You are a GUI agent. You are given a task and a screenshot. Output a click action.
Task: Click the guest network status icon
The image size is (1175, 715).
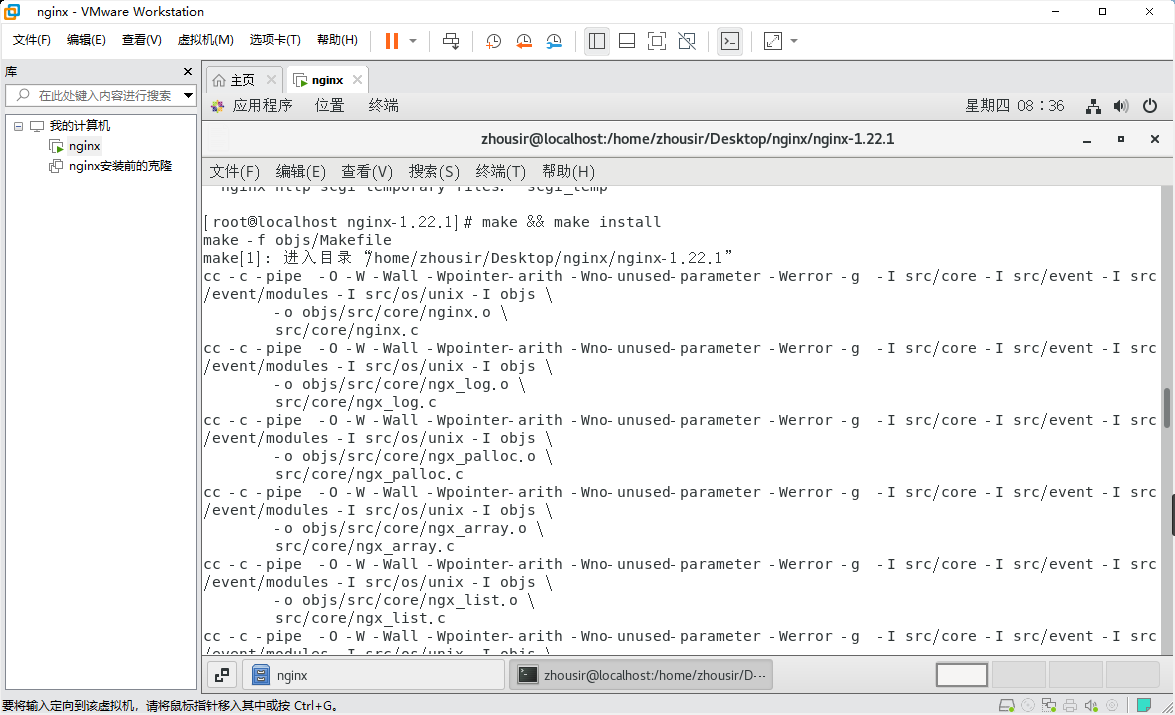pyautogui.click(x=1093, y=106)
